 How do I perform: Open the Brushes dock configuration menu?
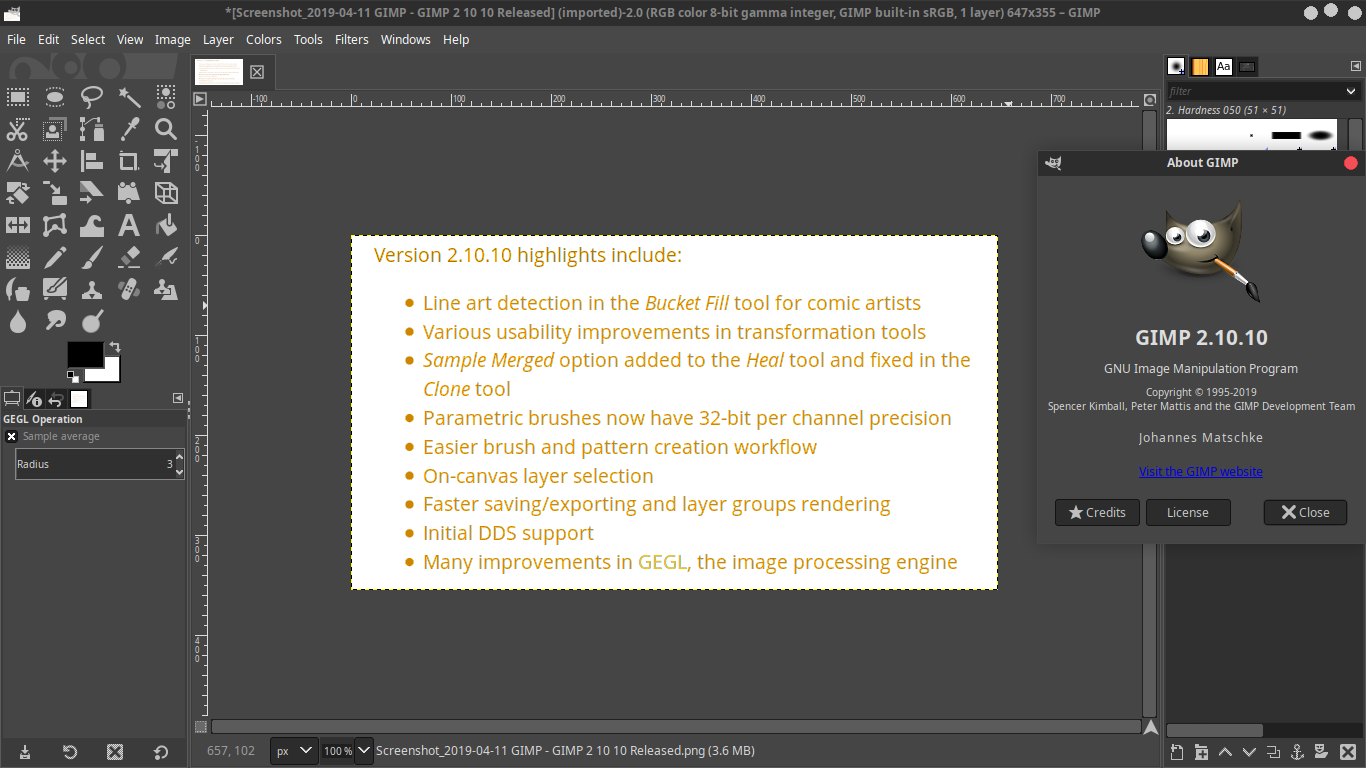tap(1356, 66)
